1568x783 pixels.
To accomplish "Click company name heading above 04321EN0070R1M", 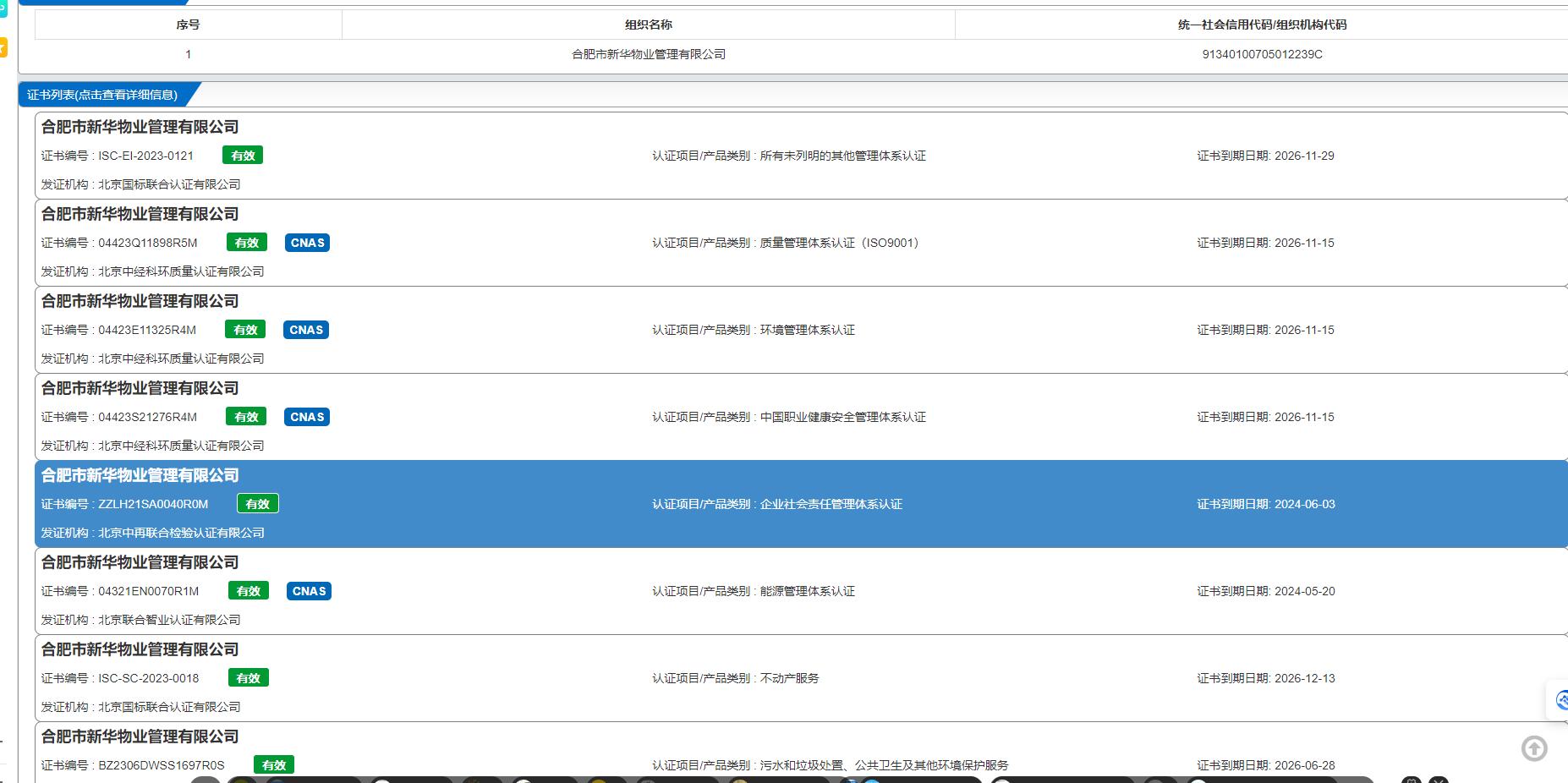I will 140,562.
